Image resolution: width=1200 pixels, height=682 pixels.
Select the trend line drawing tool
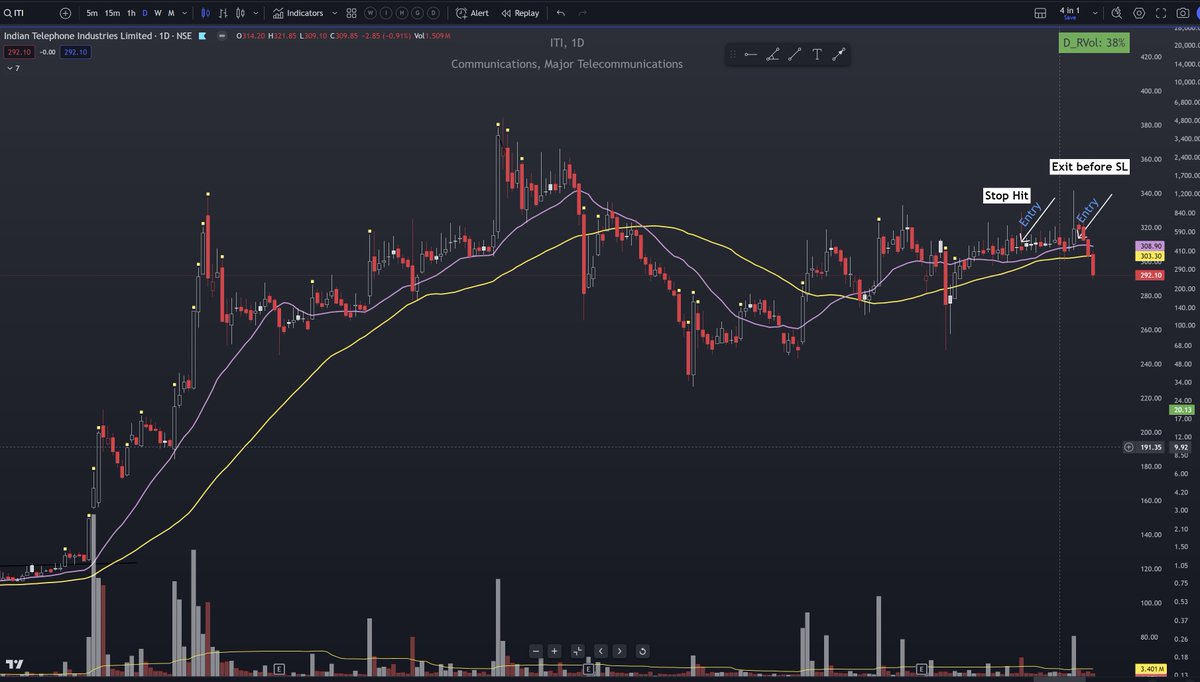pyautogui.click(x=794, y=55)
